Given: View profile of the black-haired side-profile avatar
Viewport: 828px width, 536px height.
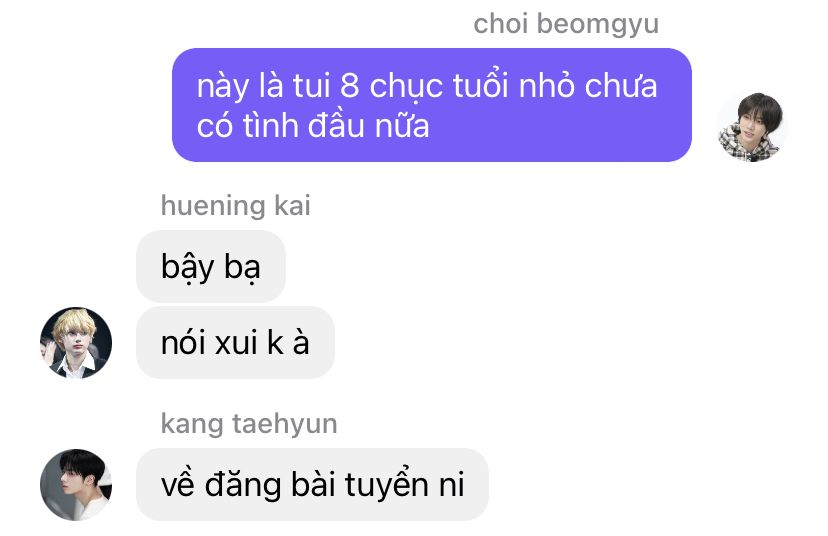Looking at the screenshot, I should pyautogui.click(x=76, y=485).
